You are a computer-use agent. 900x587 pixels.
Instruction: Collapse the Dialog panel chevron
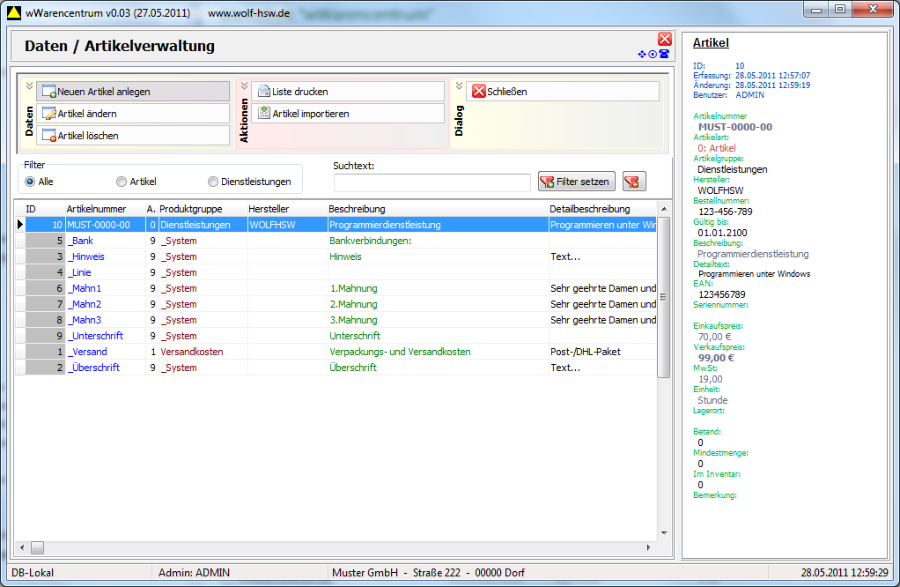[x=459, y=86]
